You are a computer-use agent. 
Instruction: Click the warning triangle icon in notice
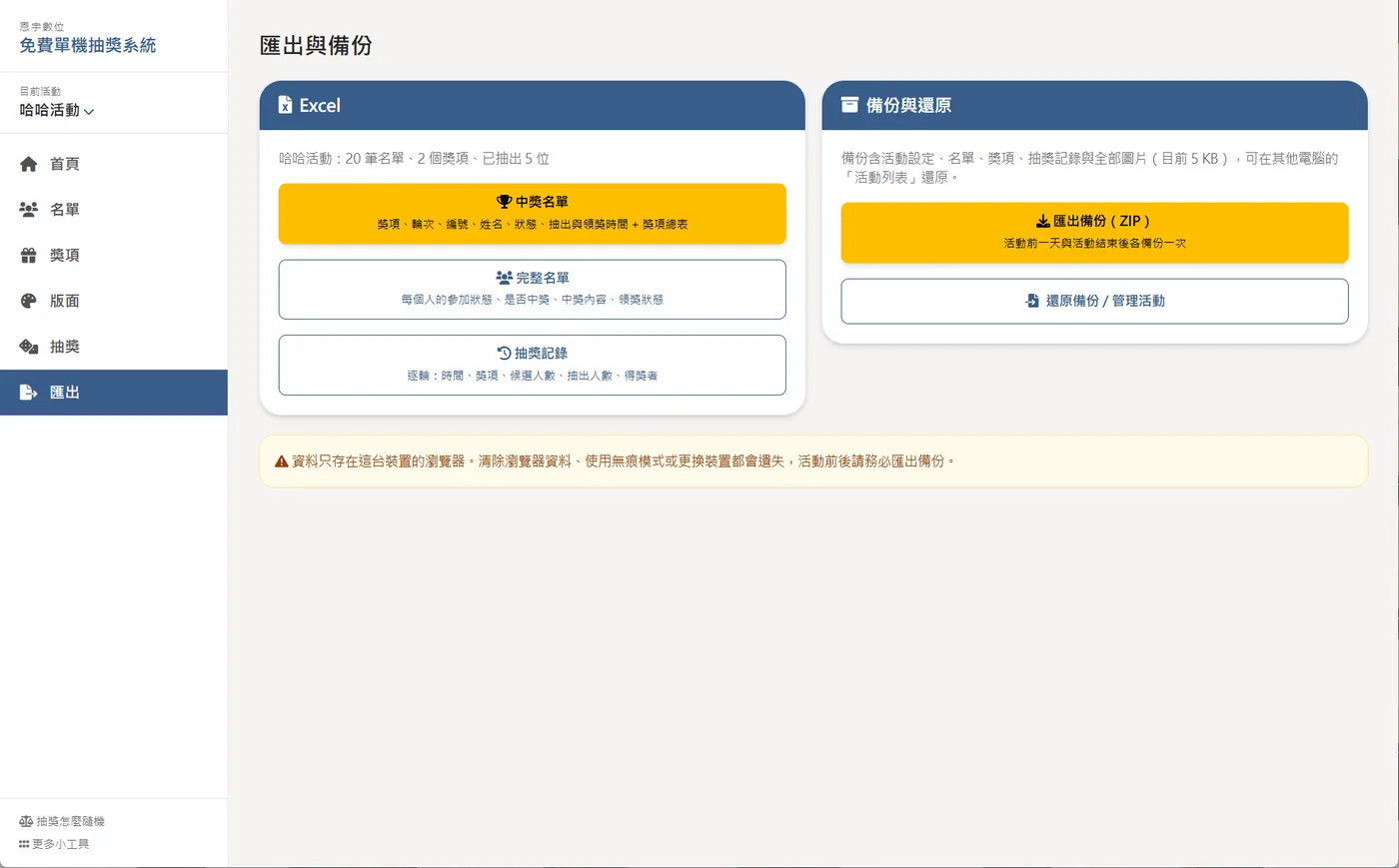pos(282,461)
